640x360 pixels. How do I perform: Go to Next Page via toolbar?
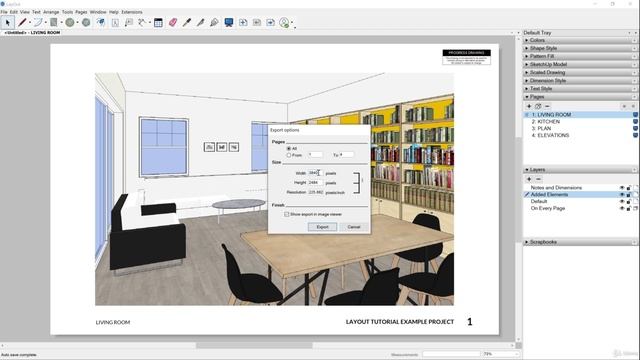271,22
